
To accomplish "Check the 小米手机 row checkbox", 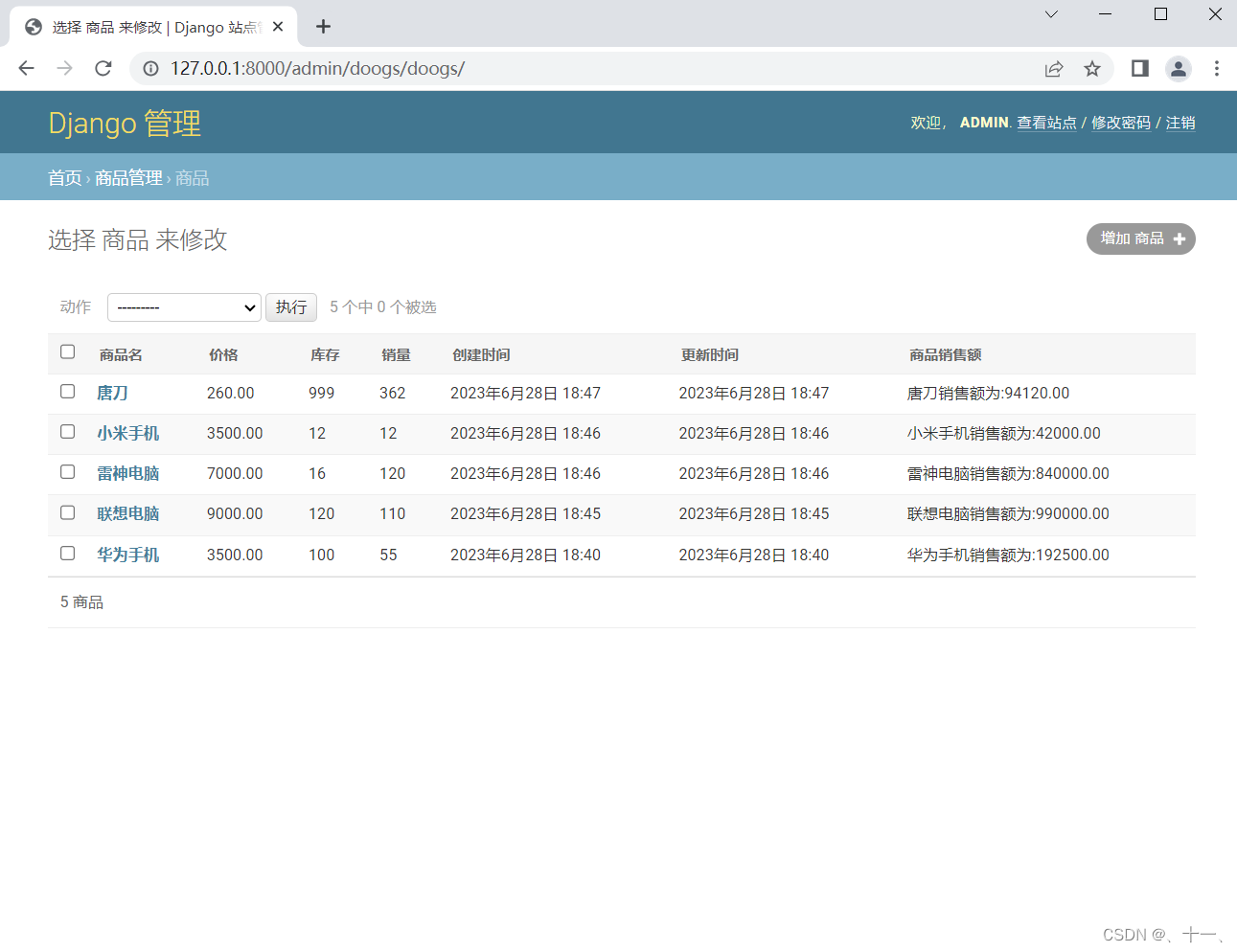I will pyautogui.click(x=67, y=431).
